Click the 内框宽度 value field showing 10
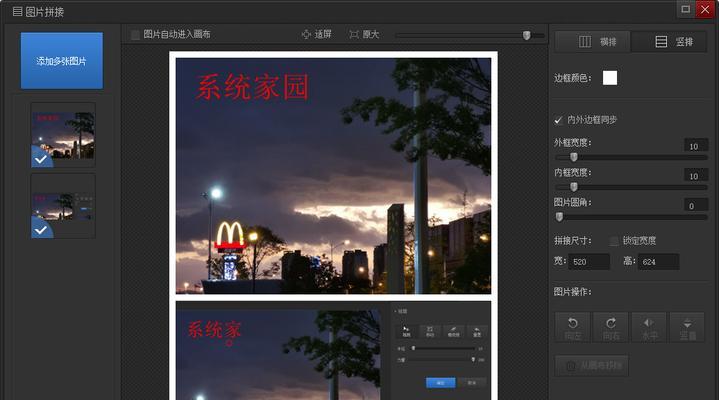The height and width of the screenshot is (400, 719). 696,176
